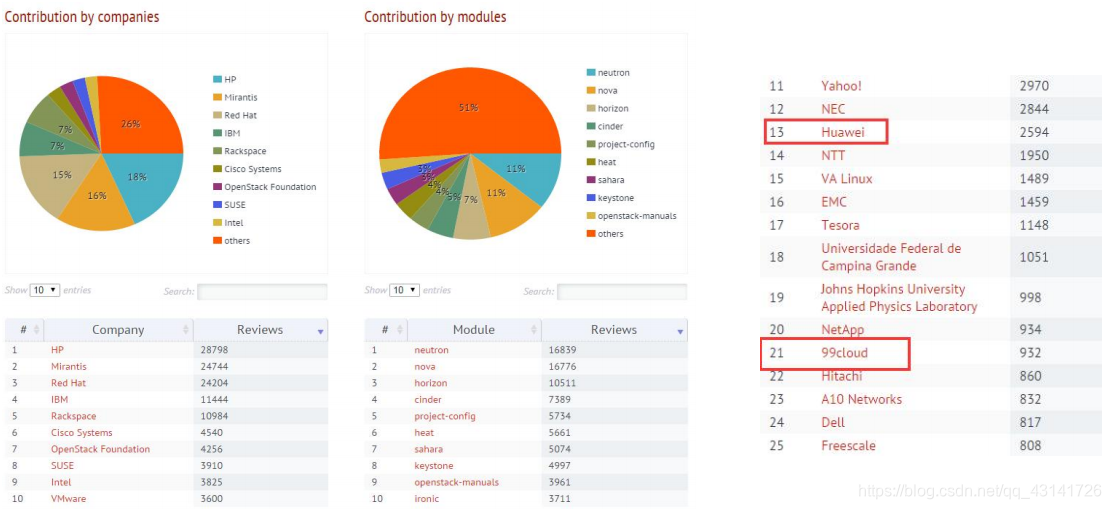
Task: Open the NEC company link
Action: (x=833, y=109)
